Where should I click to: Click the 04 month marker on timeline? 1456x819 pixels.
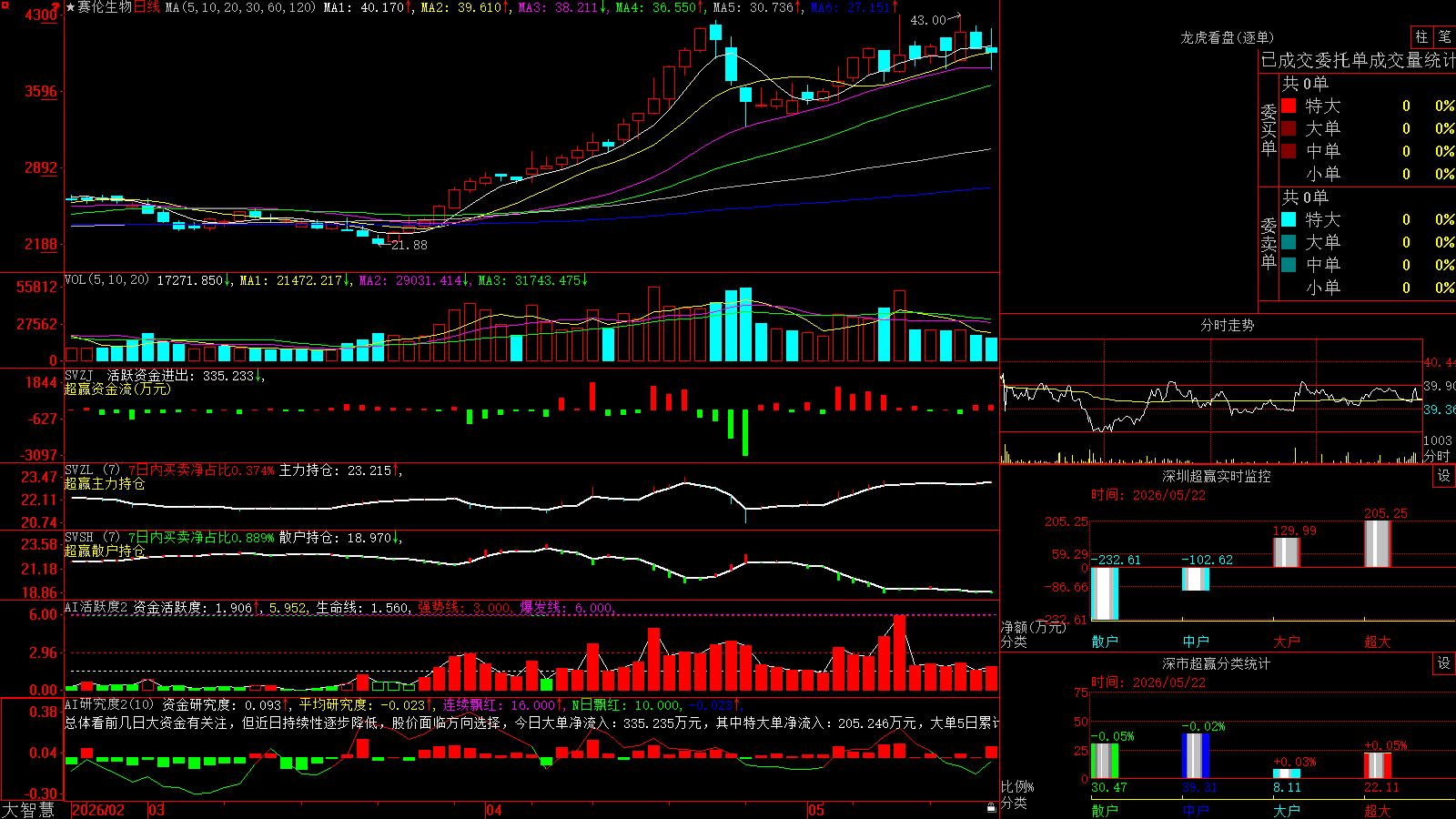(493, 810)
